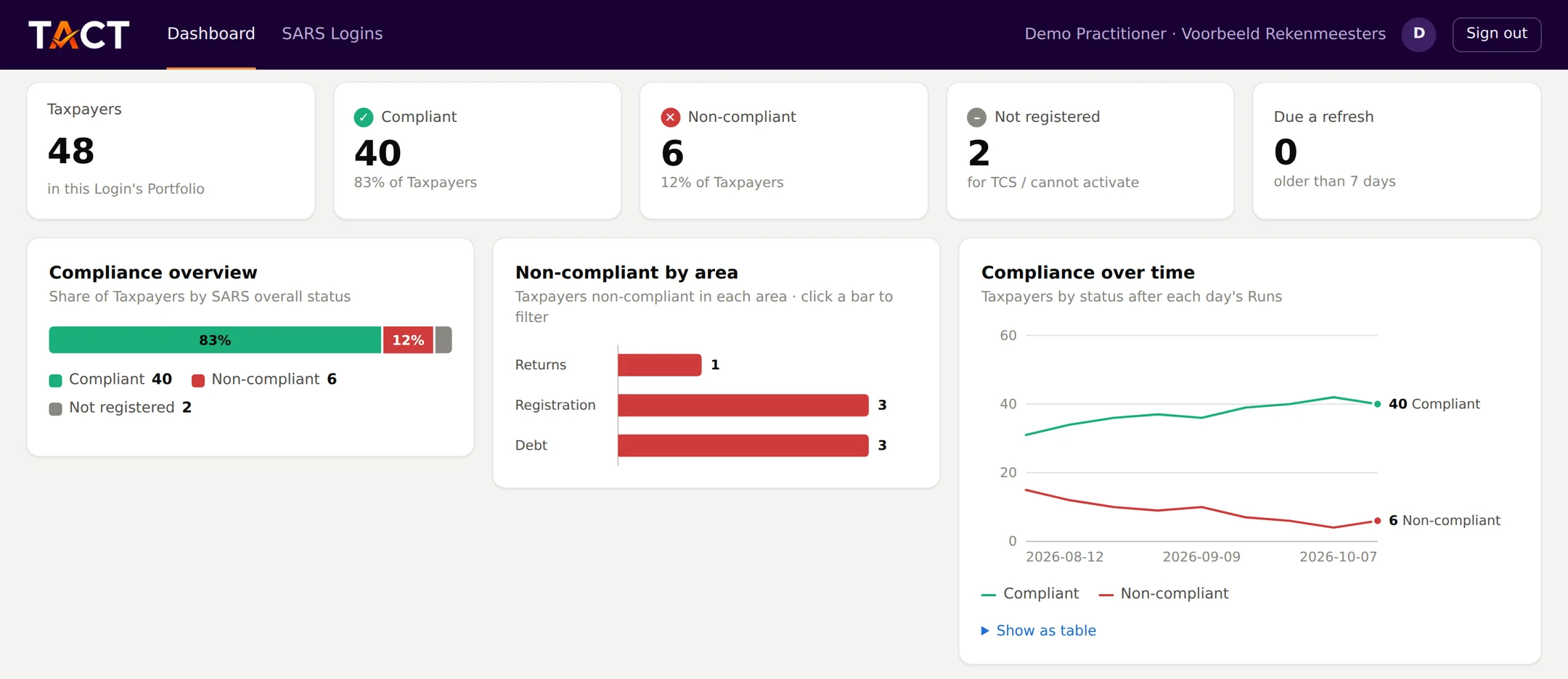The width and height of the screenshot is (1568, 679).
Task: Expand Show as table
Action: click(1039, 630)
